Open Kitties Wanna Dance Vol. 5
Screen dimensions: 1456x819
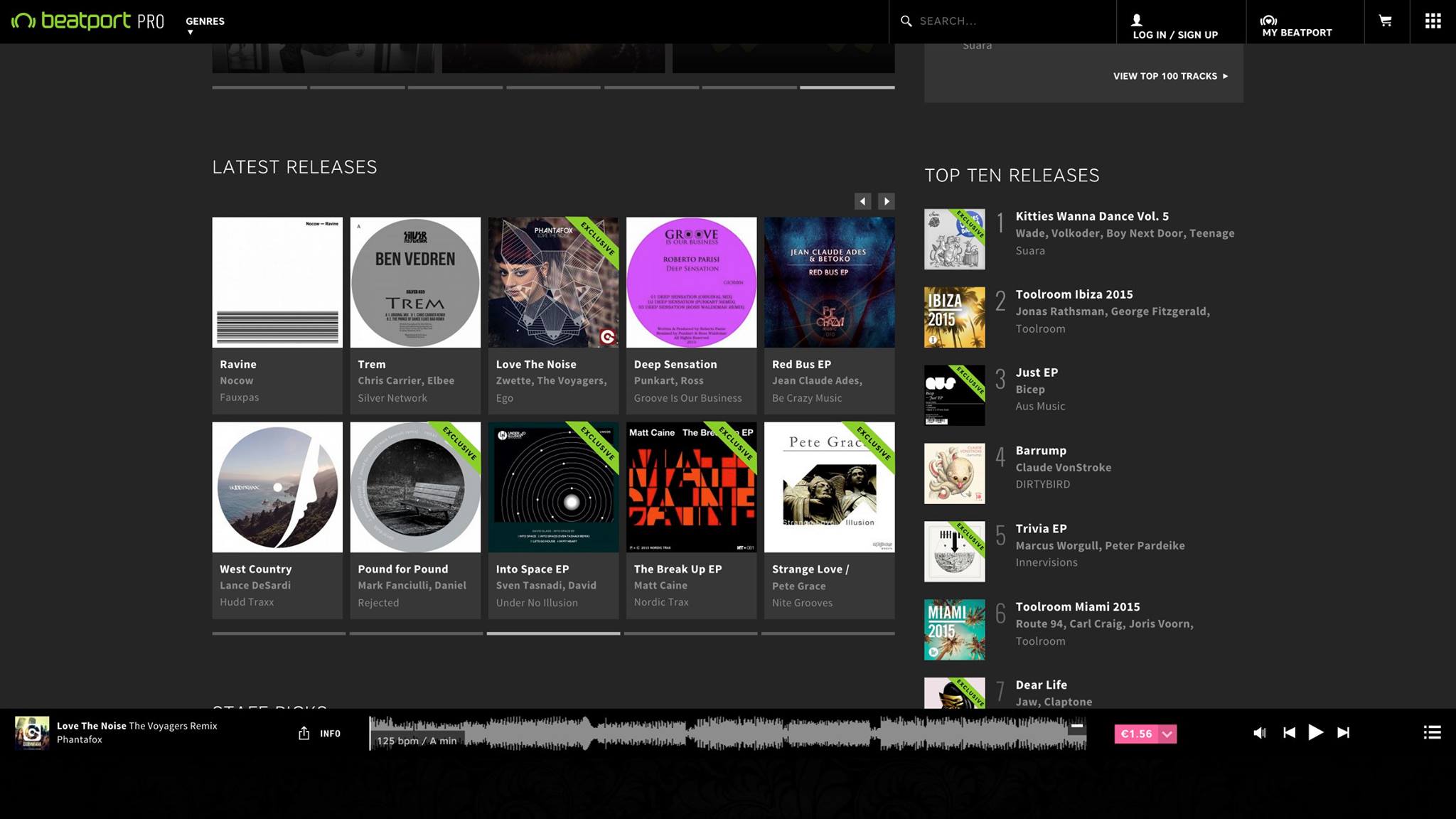click(1092, 216)
